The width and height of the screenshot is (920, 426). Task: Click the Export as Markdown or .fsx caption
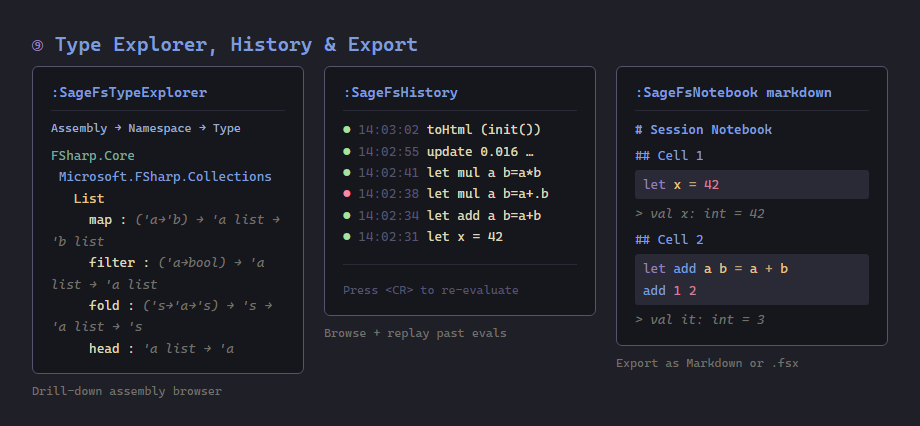point(707,363)
